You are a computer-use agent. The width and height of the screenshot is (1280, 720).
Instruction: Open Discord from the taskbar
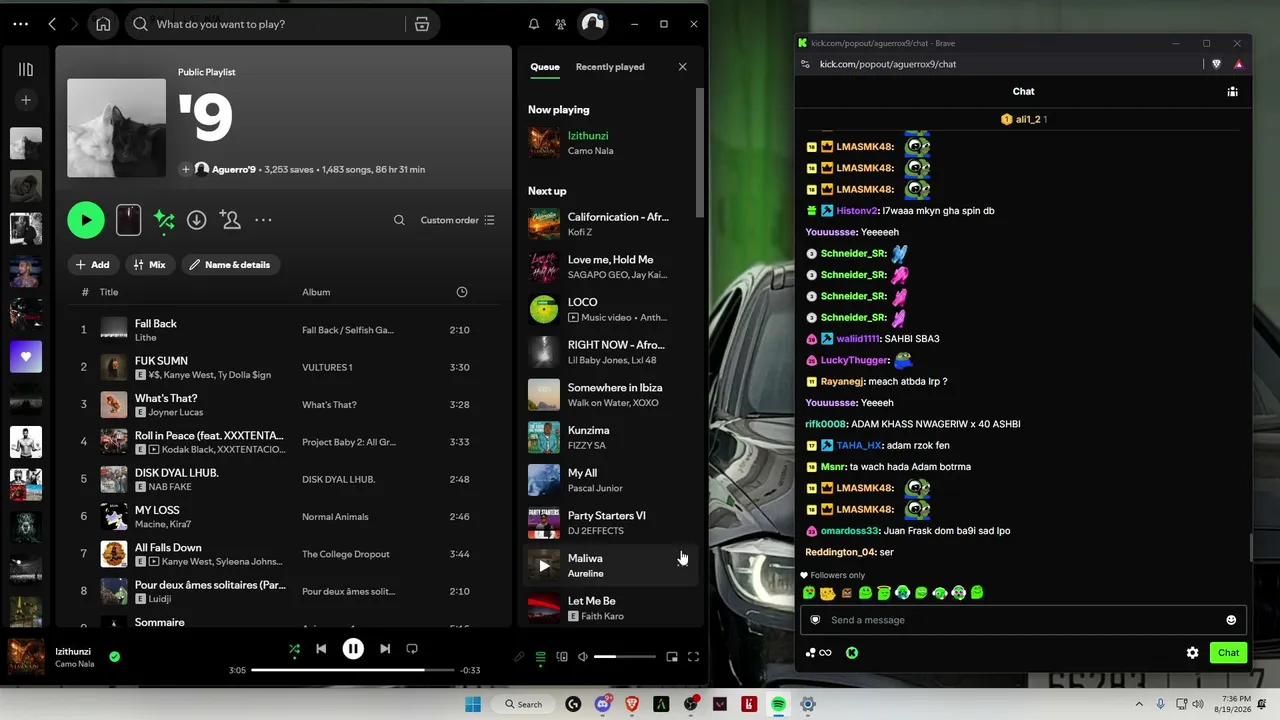(603, 704)
